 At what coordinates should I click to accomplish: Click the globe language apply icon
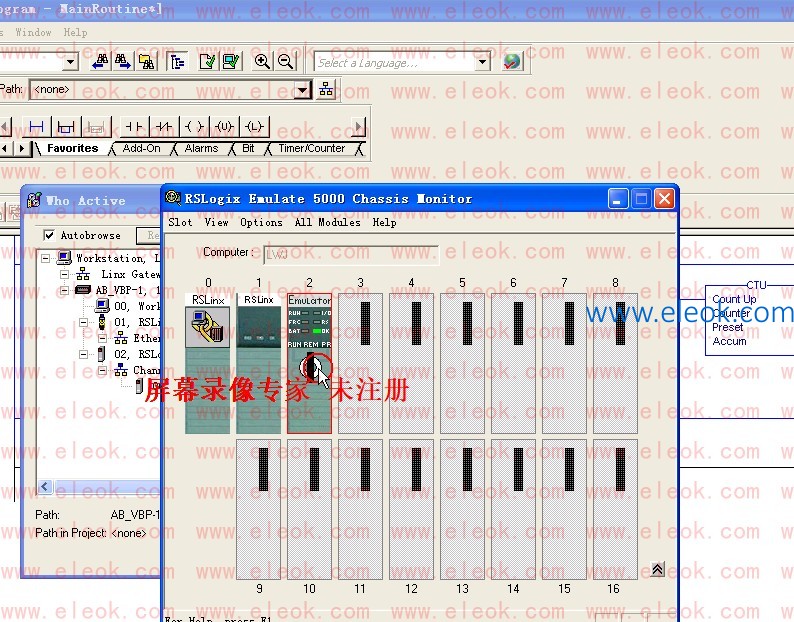512,62
